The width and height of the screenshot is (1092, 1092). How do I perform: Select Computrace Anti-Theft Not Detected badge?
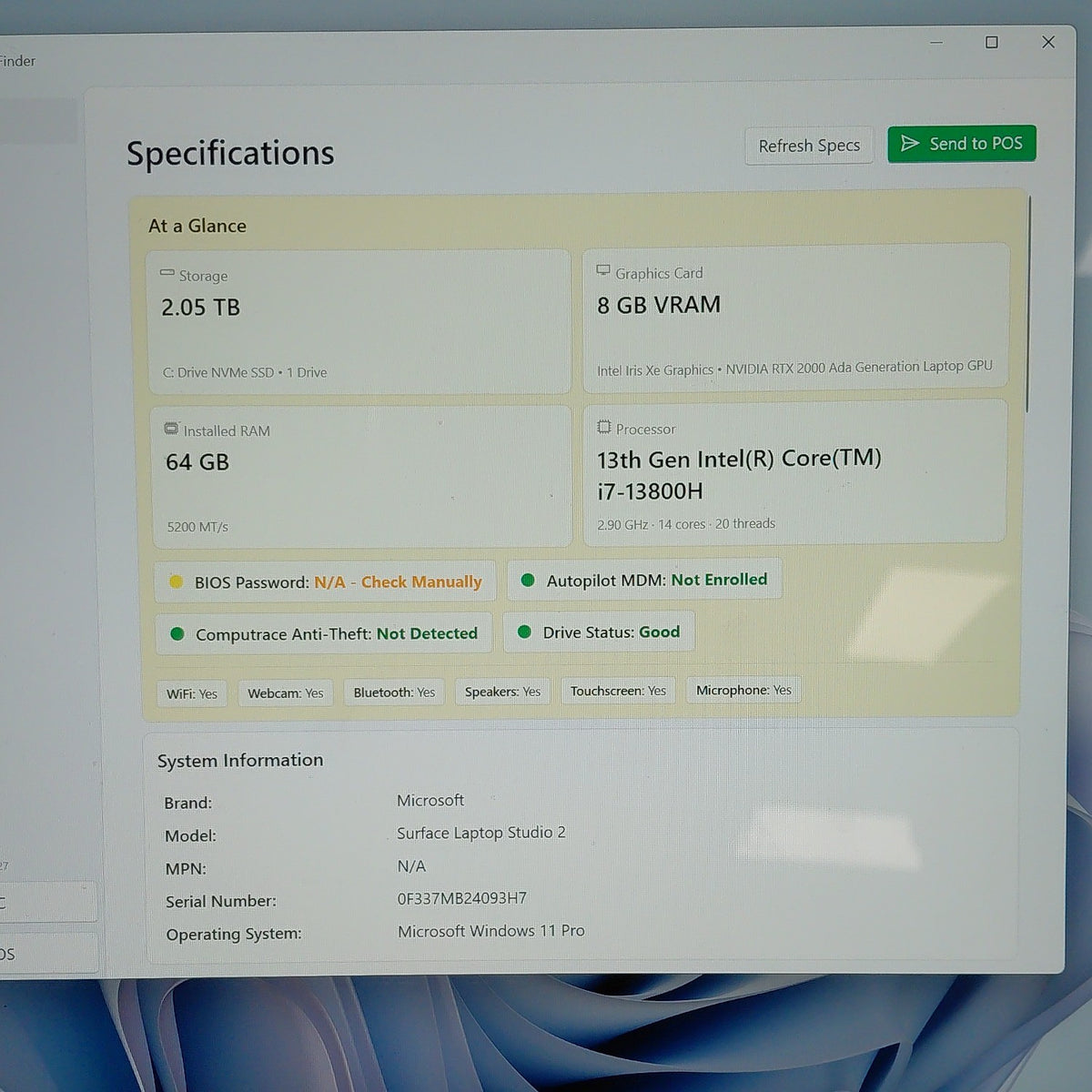pyautogui.click(x=324, y=633)
